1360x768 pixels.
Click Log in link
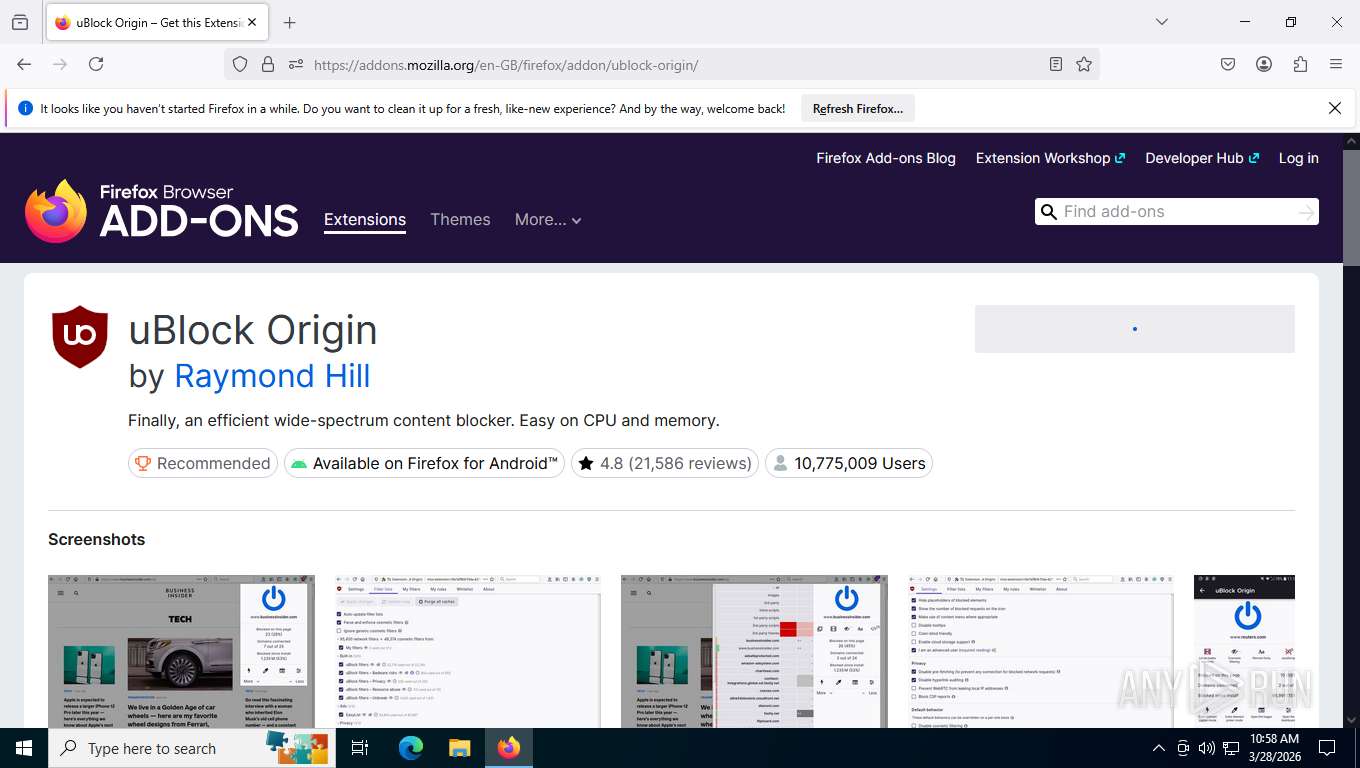coord(1299,158)
